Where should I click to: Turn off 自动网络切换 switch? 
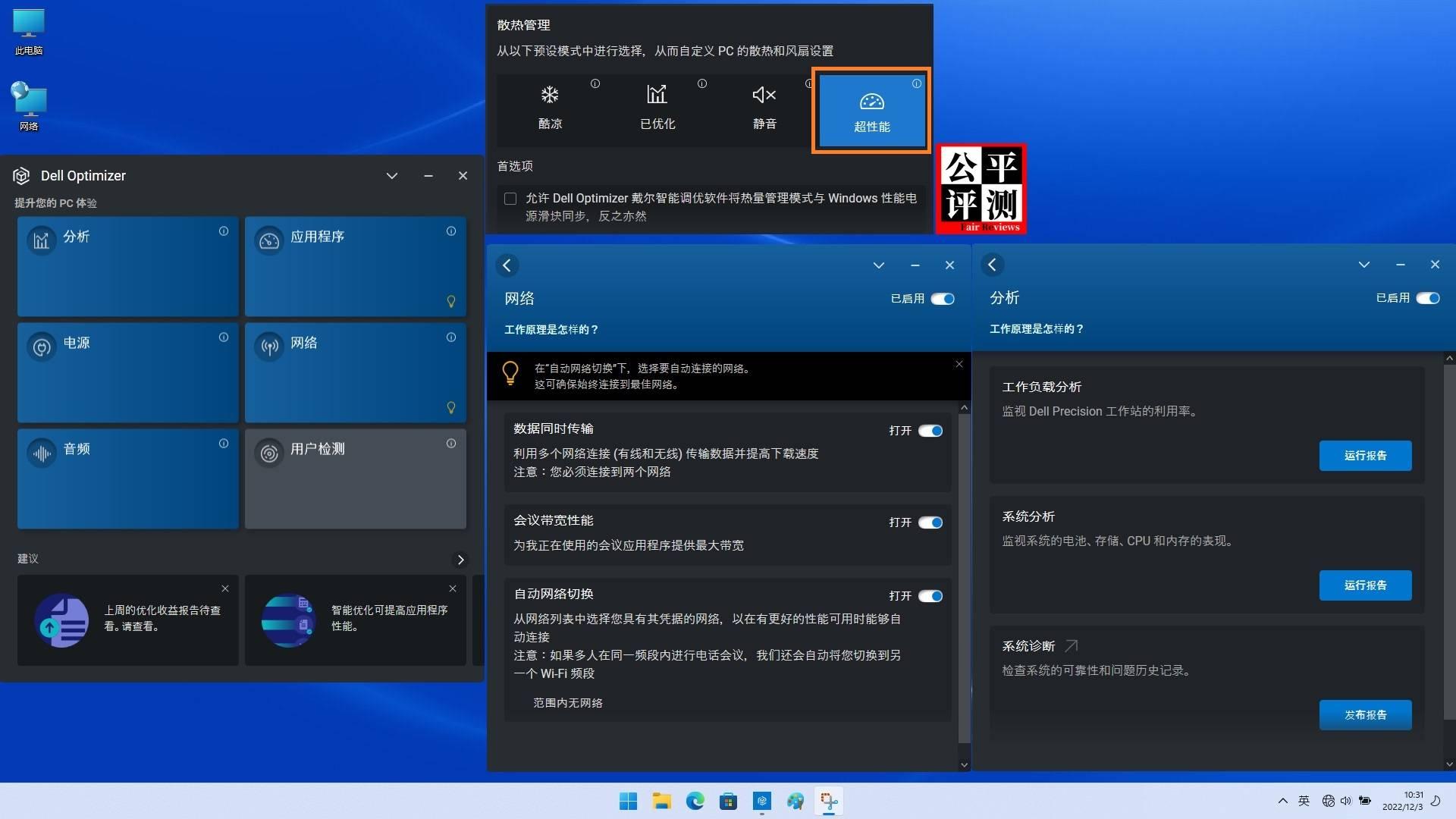coord(930,596)
